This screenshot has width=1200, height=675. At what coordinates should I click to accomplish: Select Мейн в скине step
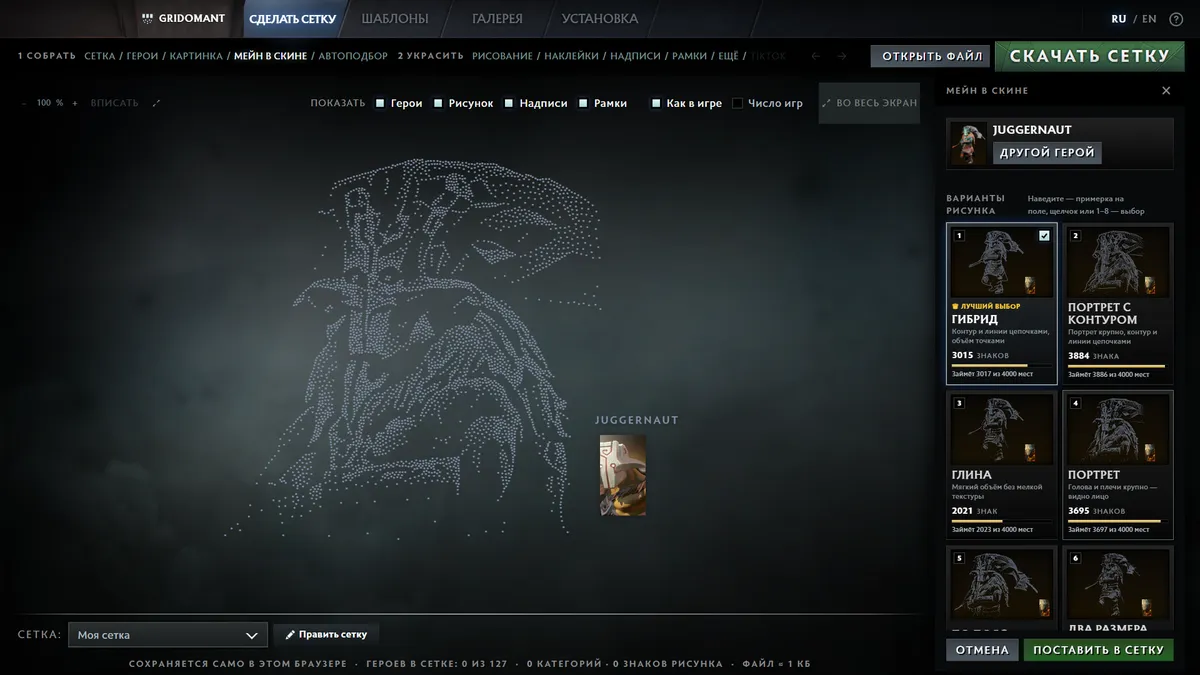pos(270,56)
